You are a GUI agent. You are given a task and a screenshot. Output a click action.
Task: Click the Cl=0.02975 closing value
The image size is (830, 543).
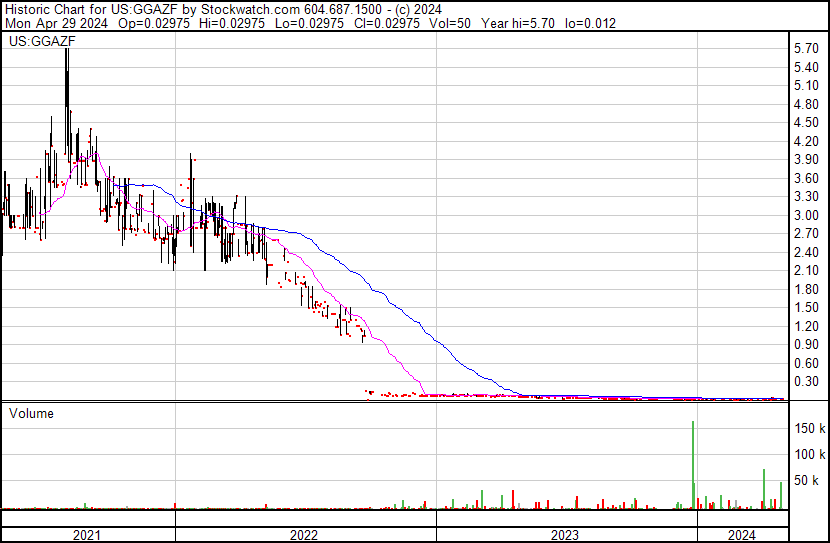(x=387, y=23)
